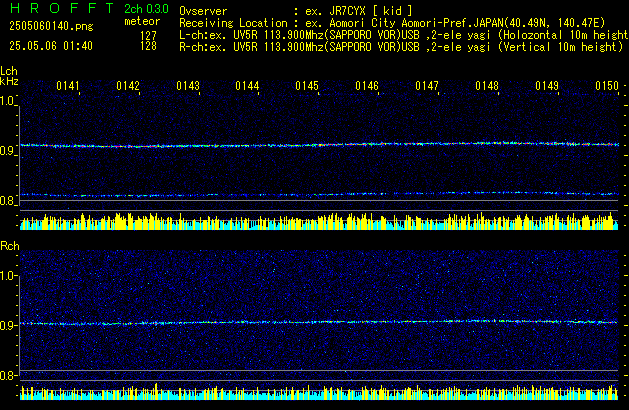
Task: Click the Receiving Location Aomori line
Action: coord(392,23)
